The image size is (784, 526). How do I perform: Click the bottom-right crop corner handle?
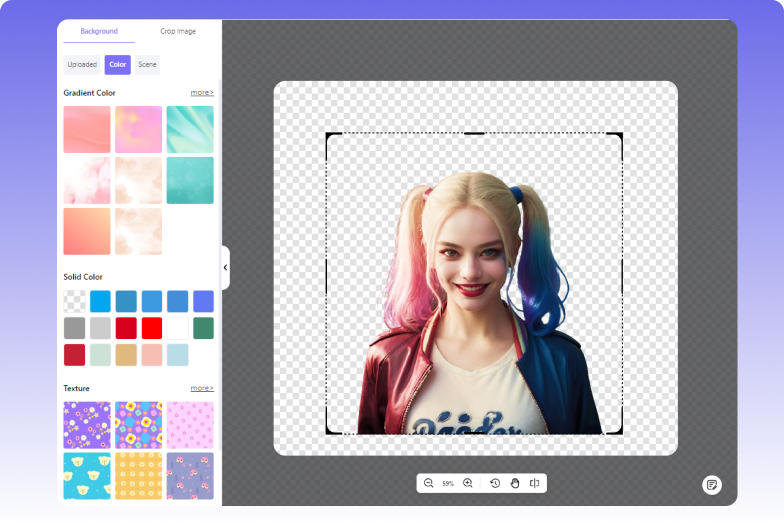[x=618, y=430]
